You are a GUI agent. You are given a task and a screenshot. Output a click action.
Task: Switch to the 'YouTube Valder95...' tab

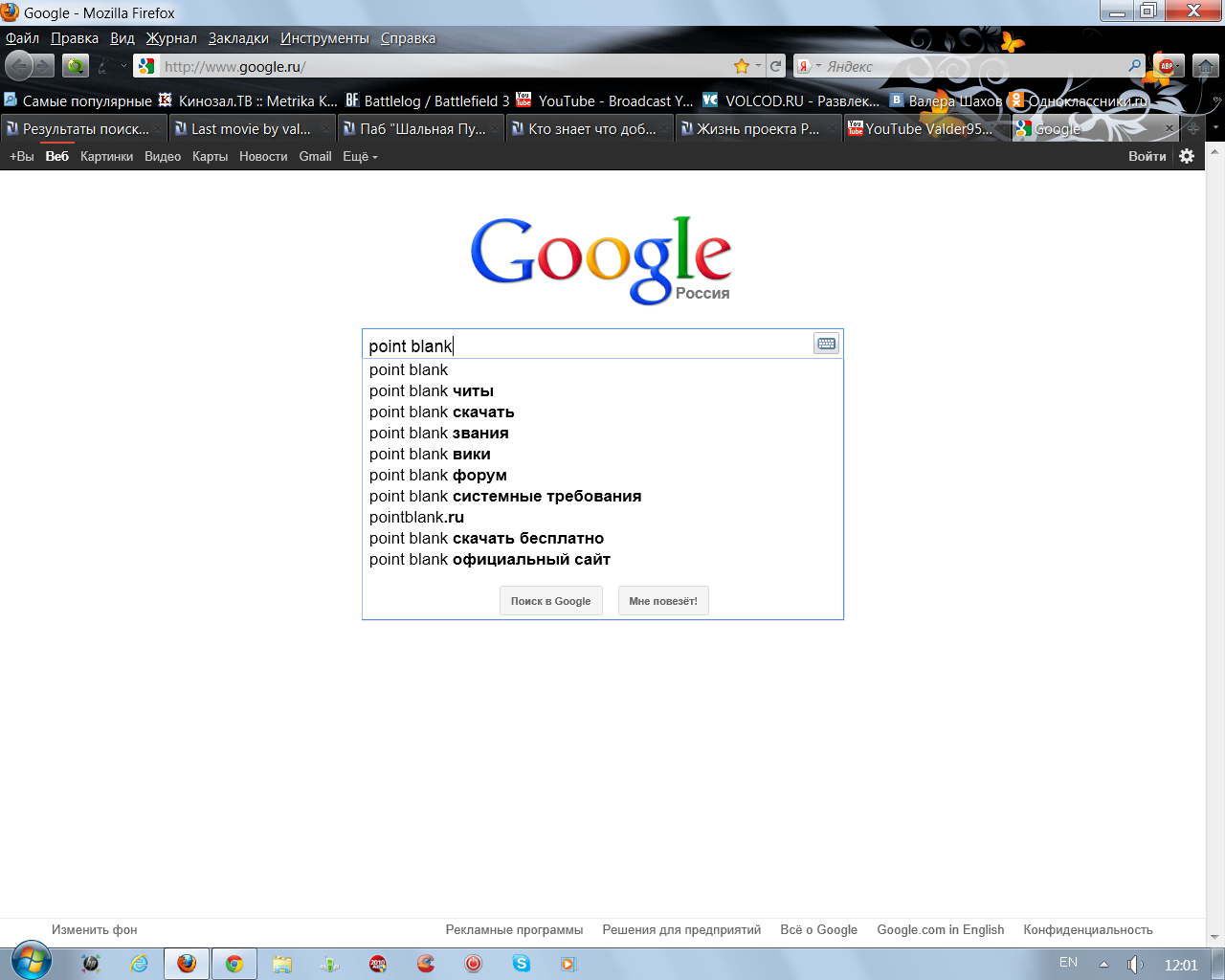click(926, 128)
